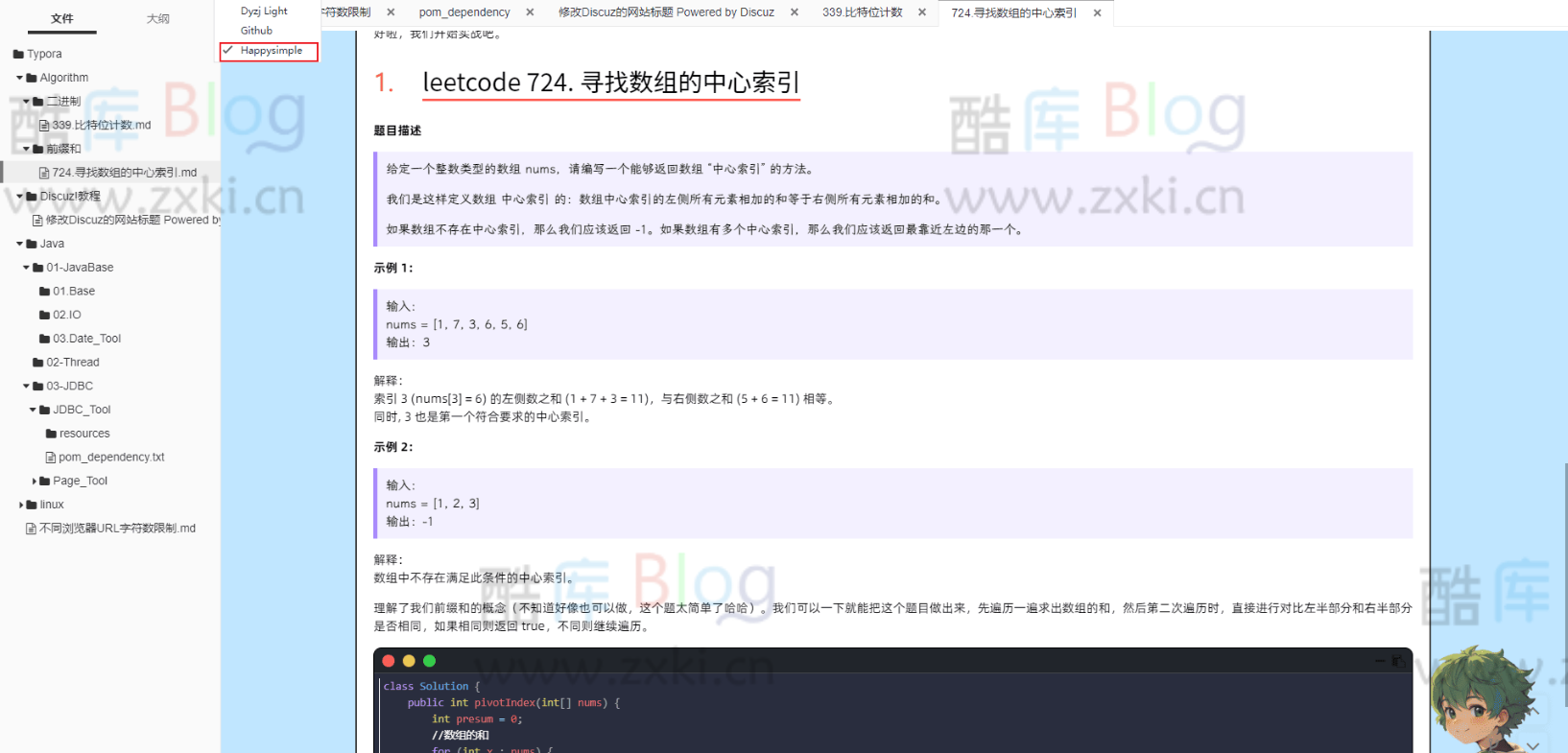This screenshot has height=753, width=1568.
Task: Switch to the 修改Discuz的网站标题 tab
Action: (x=666, y=12)
